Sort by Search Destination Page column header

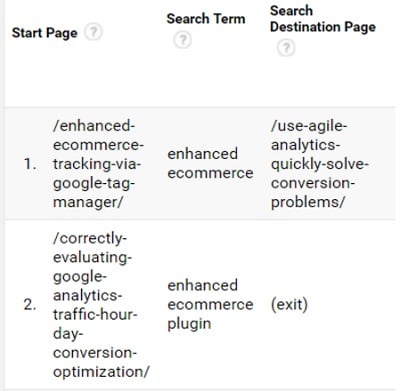click(x=323, y=19)
